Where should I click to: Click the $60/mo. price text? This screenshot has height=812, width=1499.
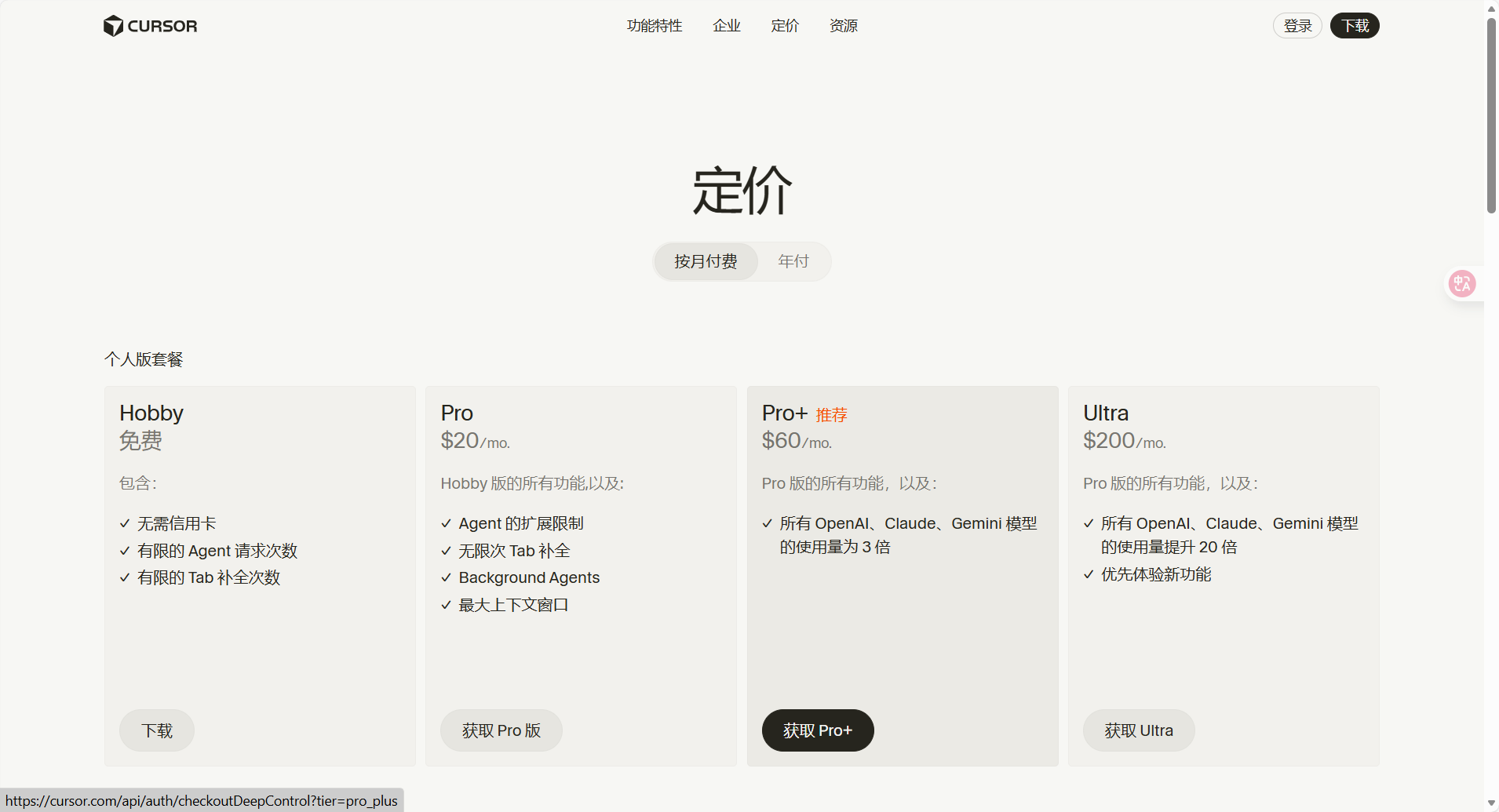coord(797,441)
